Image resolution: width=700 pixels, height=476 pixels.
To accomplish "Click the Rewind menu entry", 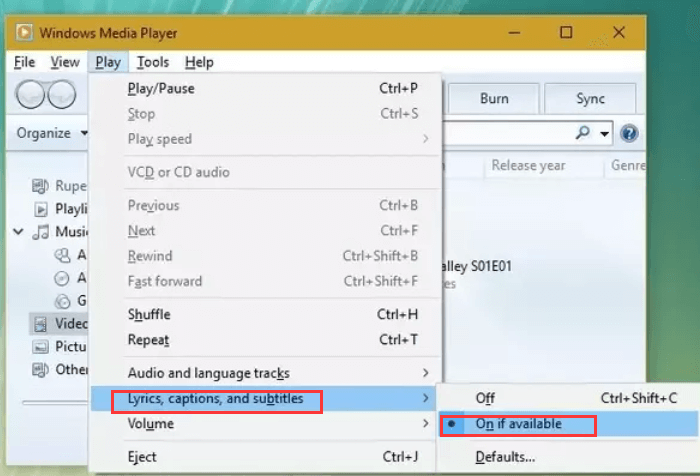I will pos(265,256).
